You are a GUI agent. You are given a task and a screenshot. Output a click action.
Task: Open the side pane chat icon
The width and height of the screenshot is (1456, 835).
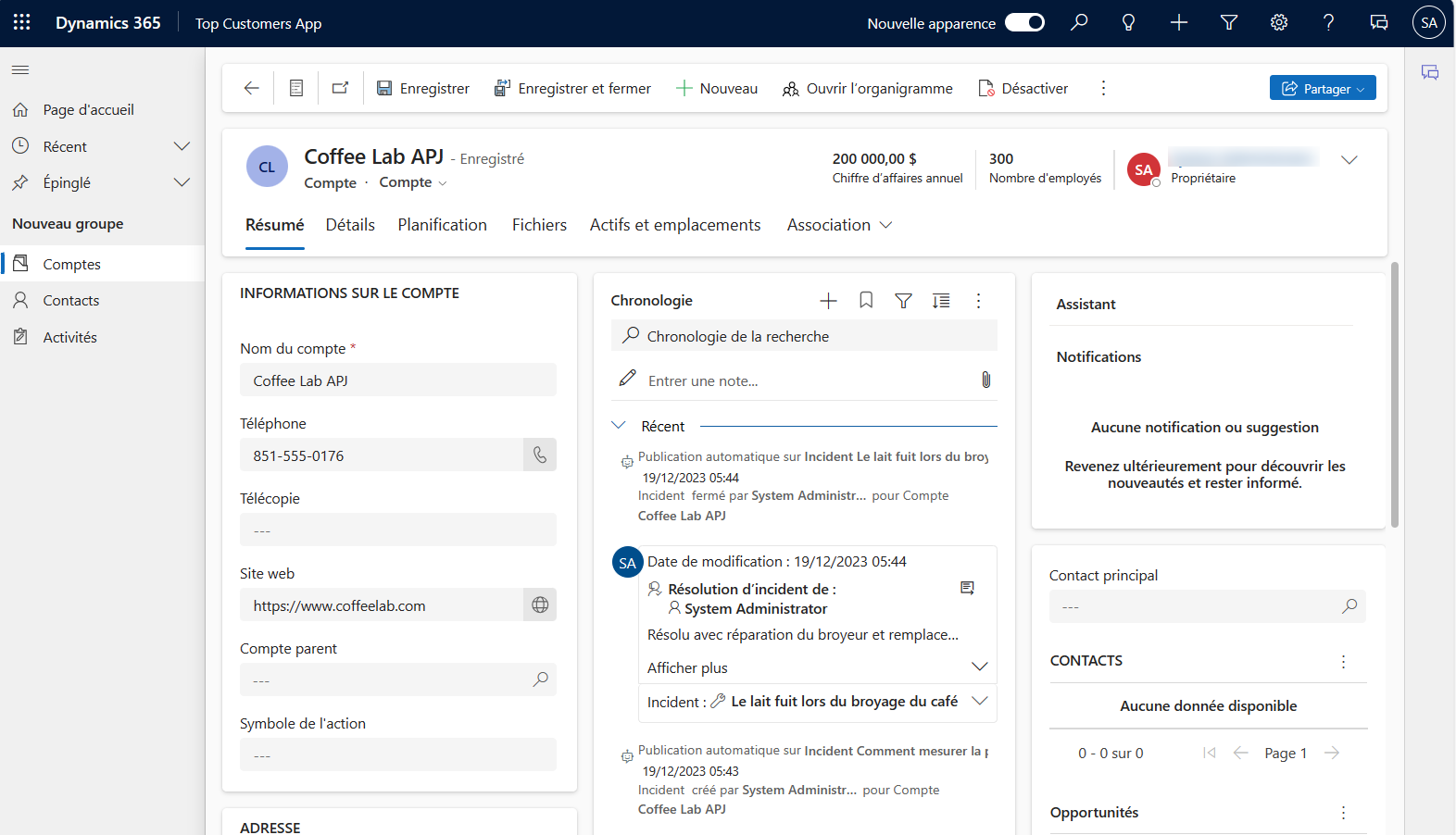1430,72
